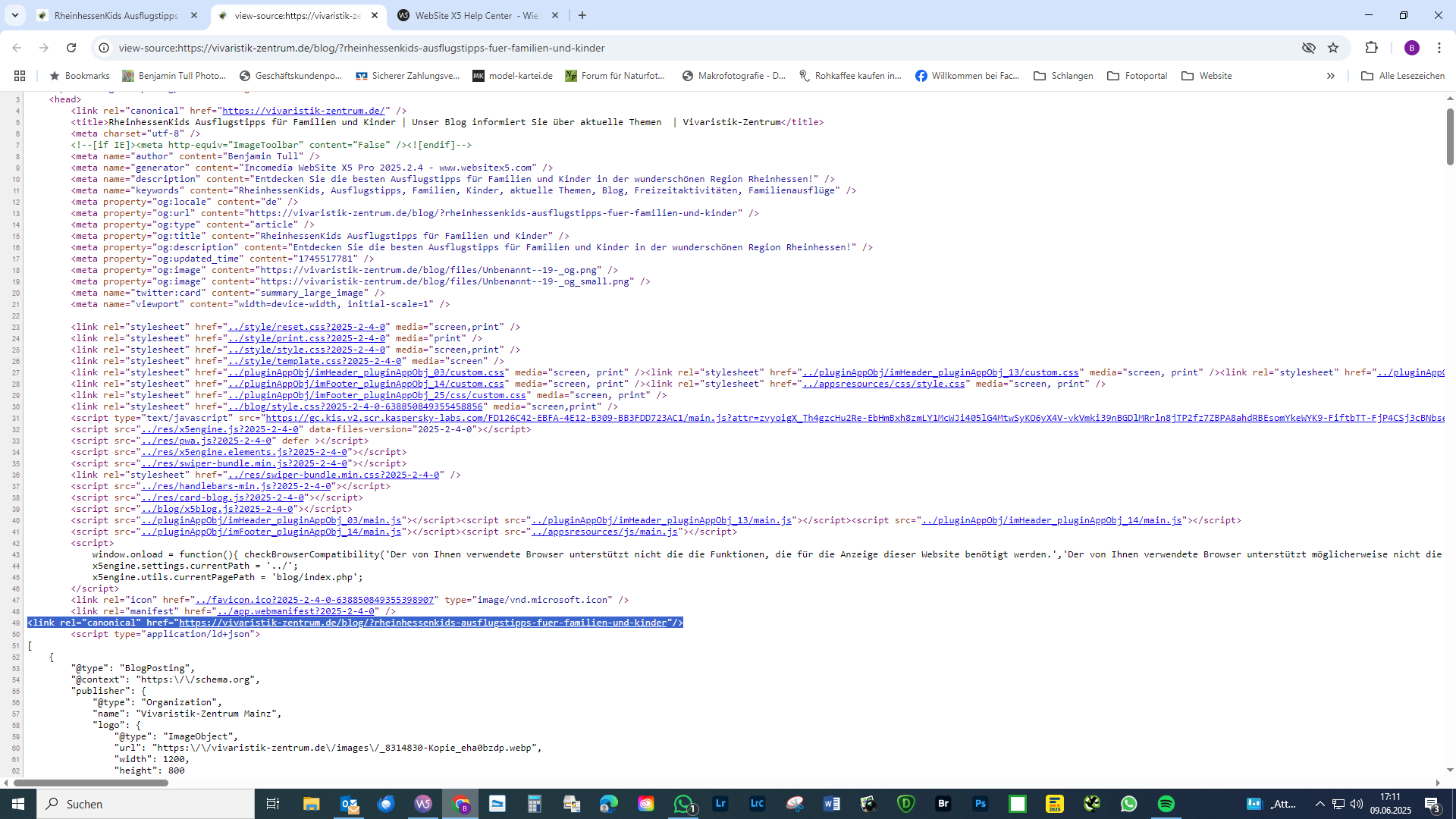Open WebSite X5 from the taskbar
Screen dimensions: 1456x819
(x=423, y=804)
